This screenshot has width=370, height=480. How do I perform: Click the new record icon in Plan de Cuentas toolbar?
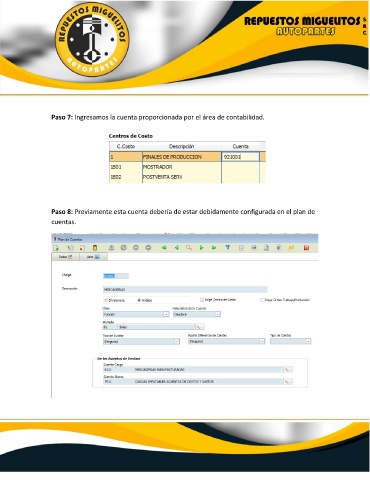click(x=56, y=248)
